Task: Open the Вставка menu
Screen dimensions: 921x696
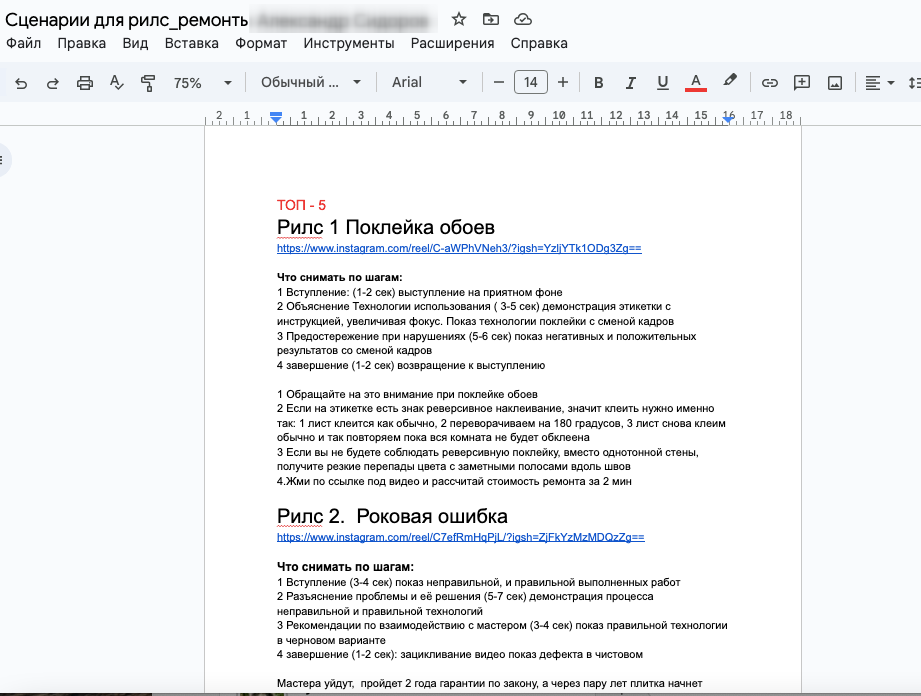Action: tap(191, 43)
